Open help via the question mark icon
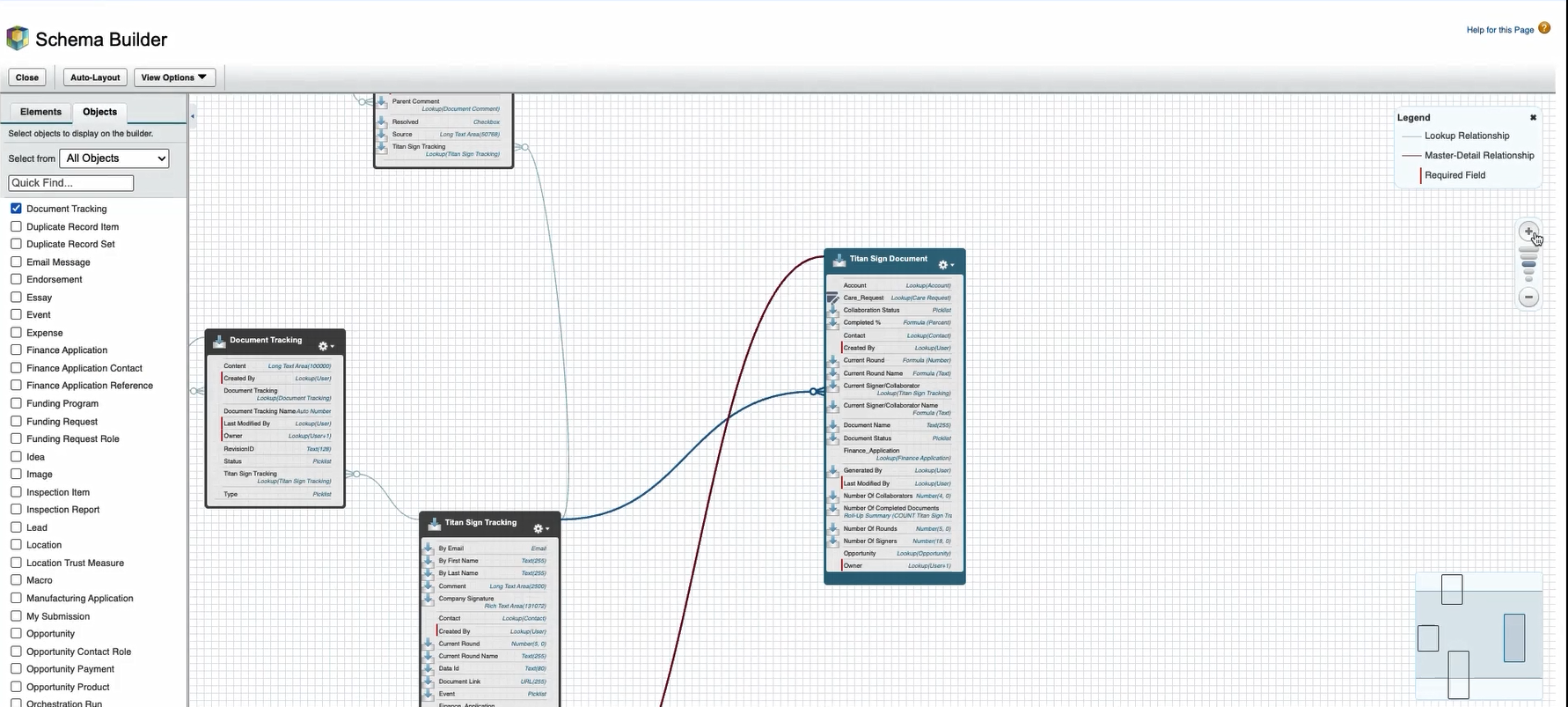The height and width of the screenshot is (707, 1568). [1544, 29]
